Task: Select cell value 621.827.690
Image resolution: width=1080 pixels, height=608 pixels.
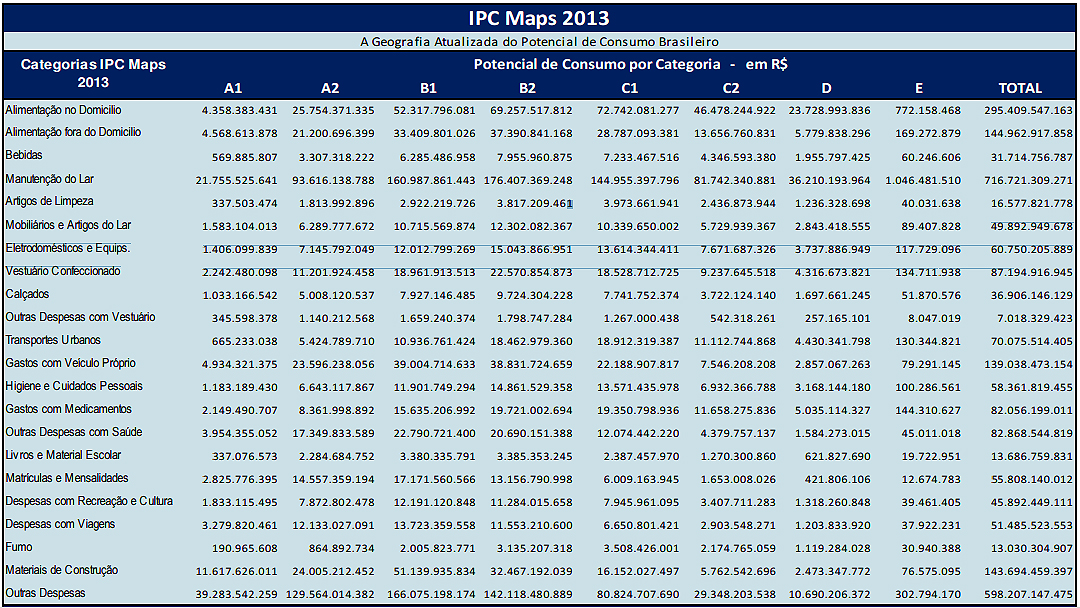Action: click(x=836, y=457)
